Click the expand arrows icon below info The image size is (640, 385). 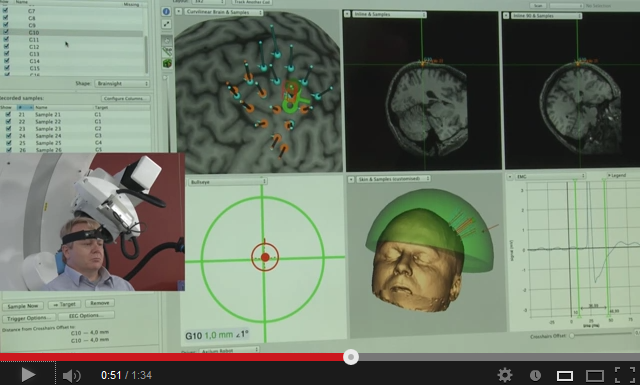(x=167, y=24)
